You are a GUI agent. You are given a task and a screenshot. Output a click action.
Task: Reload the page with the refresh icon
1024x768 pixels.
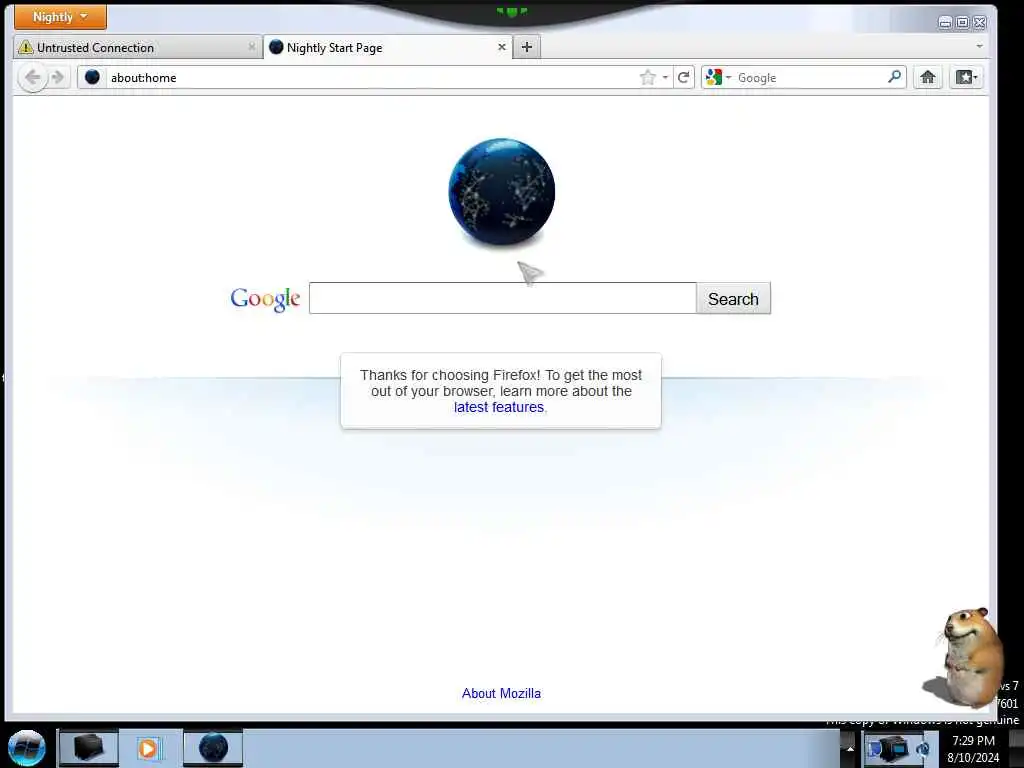click(684, 78)
